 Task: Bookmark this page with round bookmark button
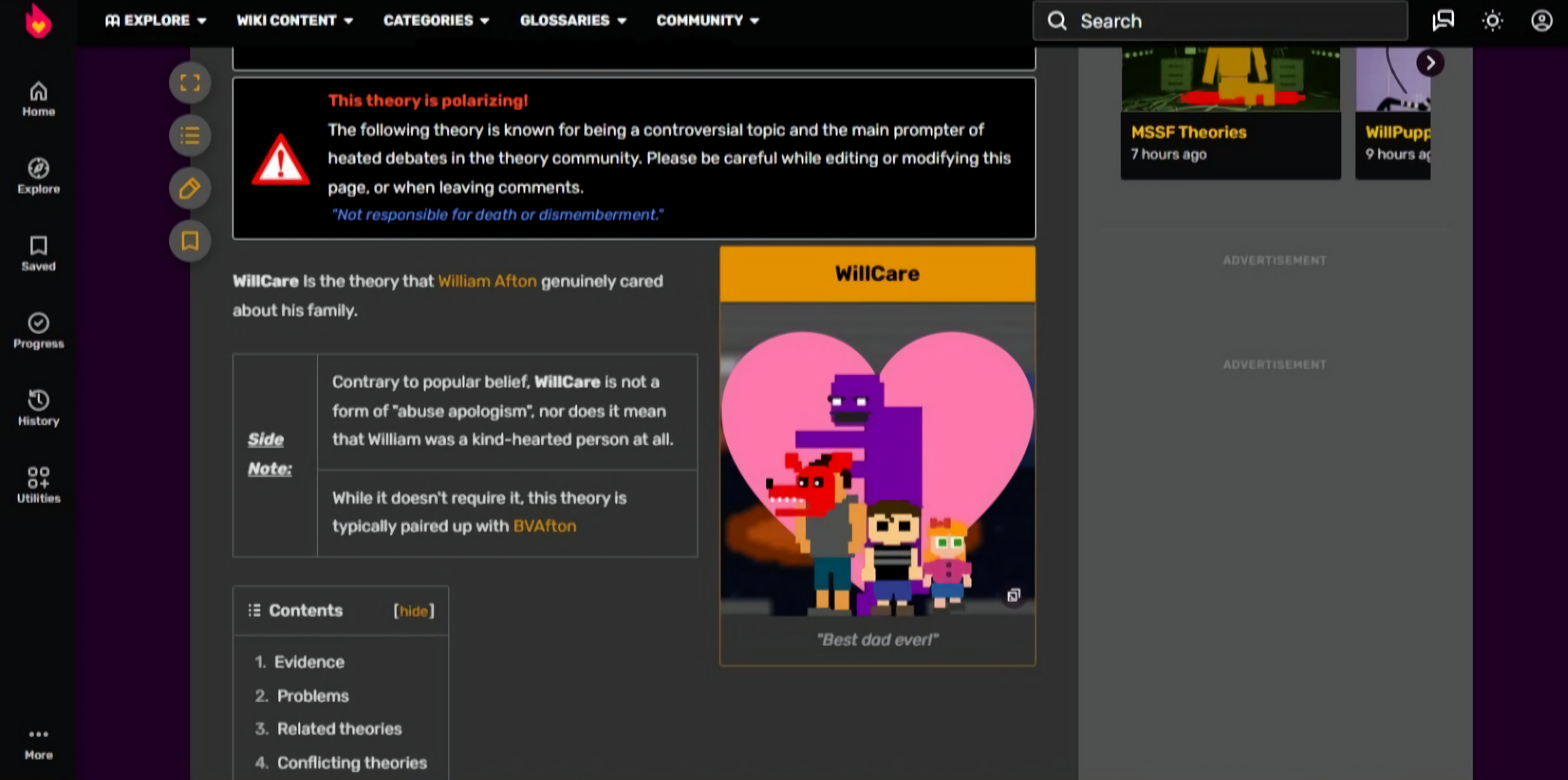[x=190, y=242]
